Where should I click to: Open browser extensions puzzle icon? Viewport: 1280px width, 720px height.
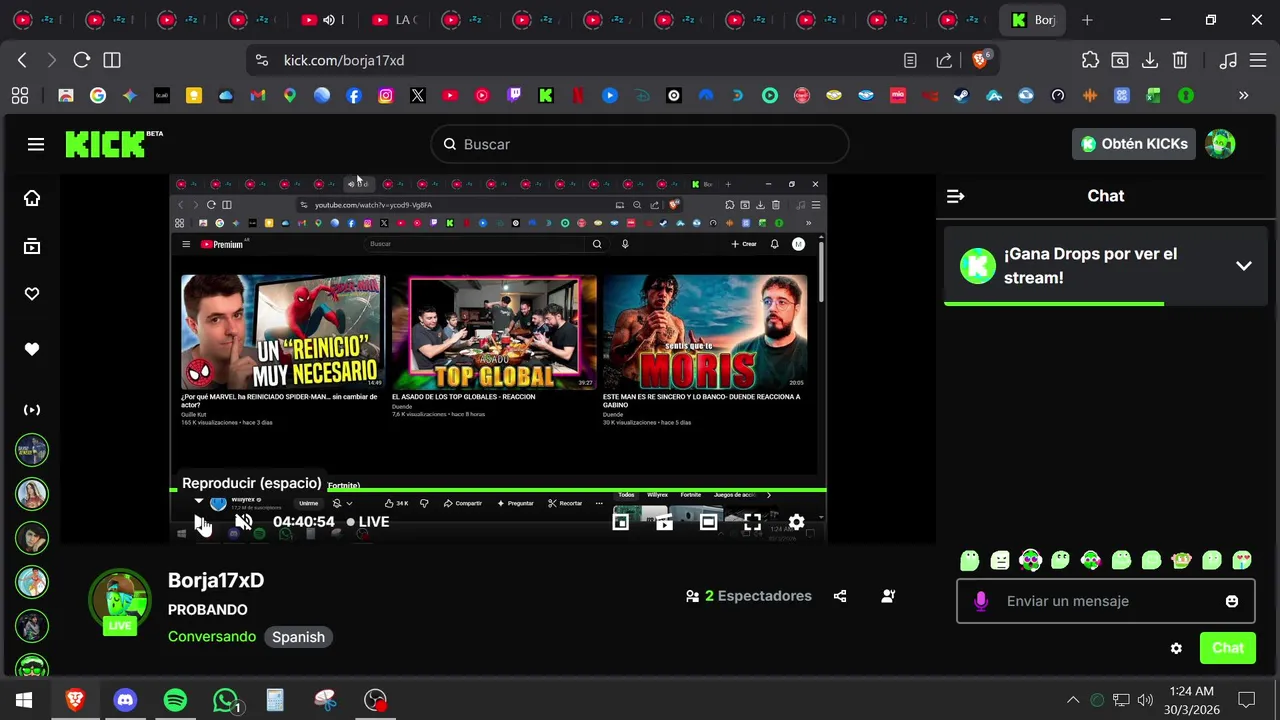click(1090, 60)
